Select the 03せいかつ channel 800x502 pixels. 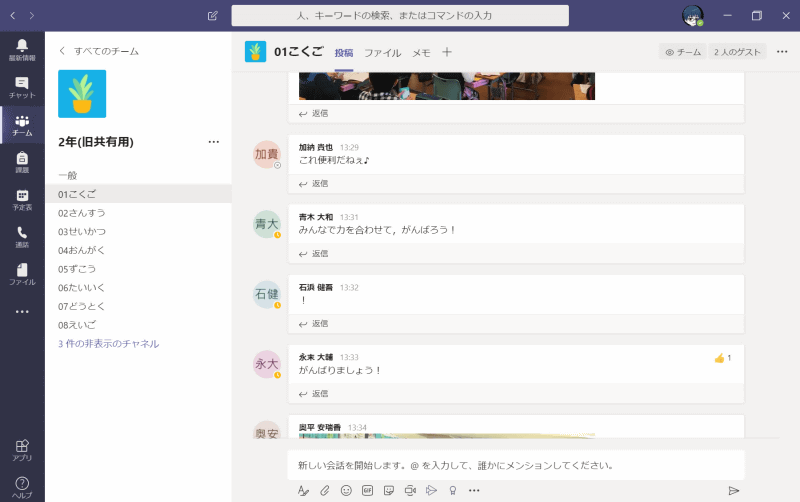tap(138, 232)
